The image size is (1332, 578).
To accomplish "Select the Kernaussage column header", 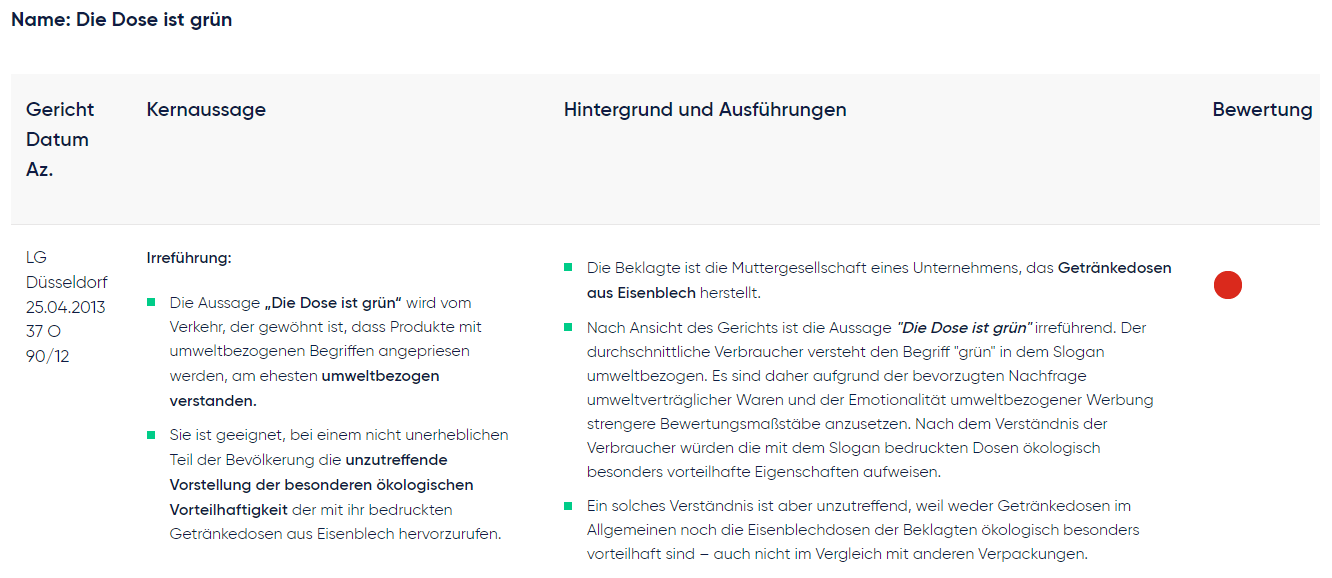I will (x=206, y=110).
